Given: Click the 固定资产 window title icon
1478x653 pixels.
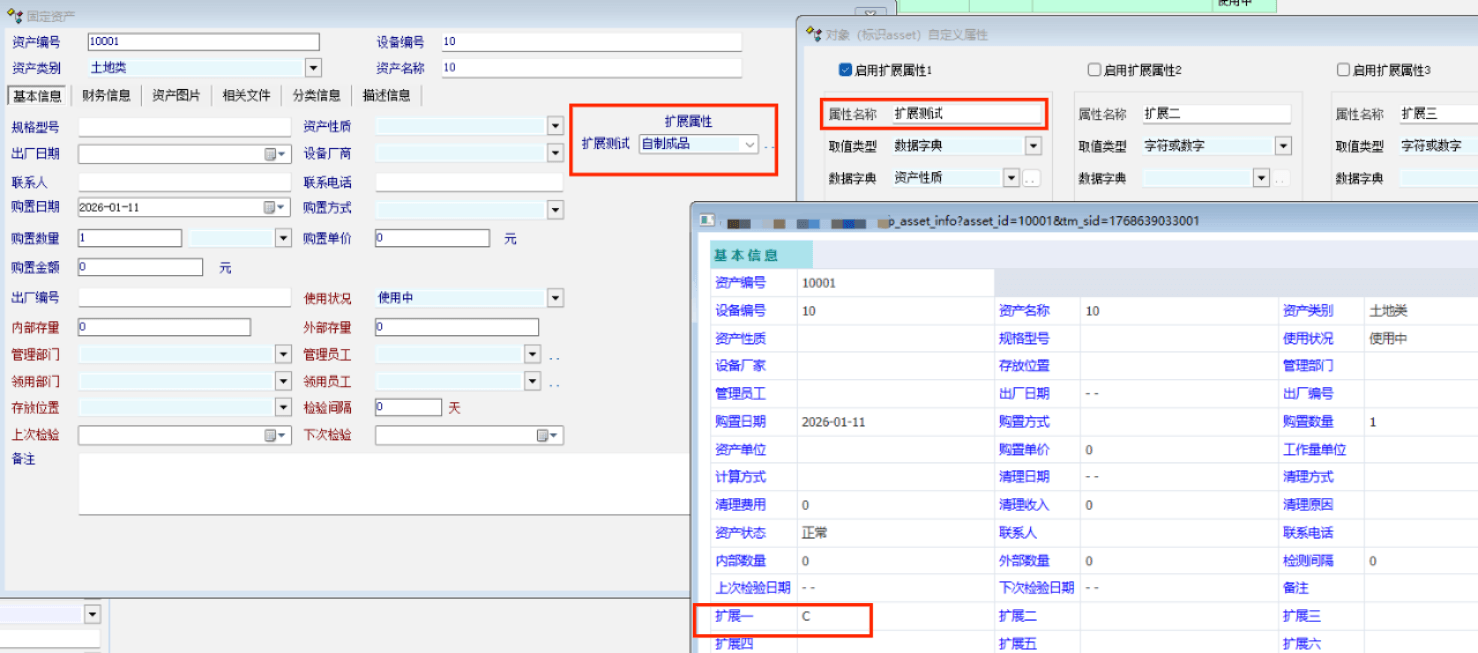Looking at the screenshot, I should 15,16.
